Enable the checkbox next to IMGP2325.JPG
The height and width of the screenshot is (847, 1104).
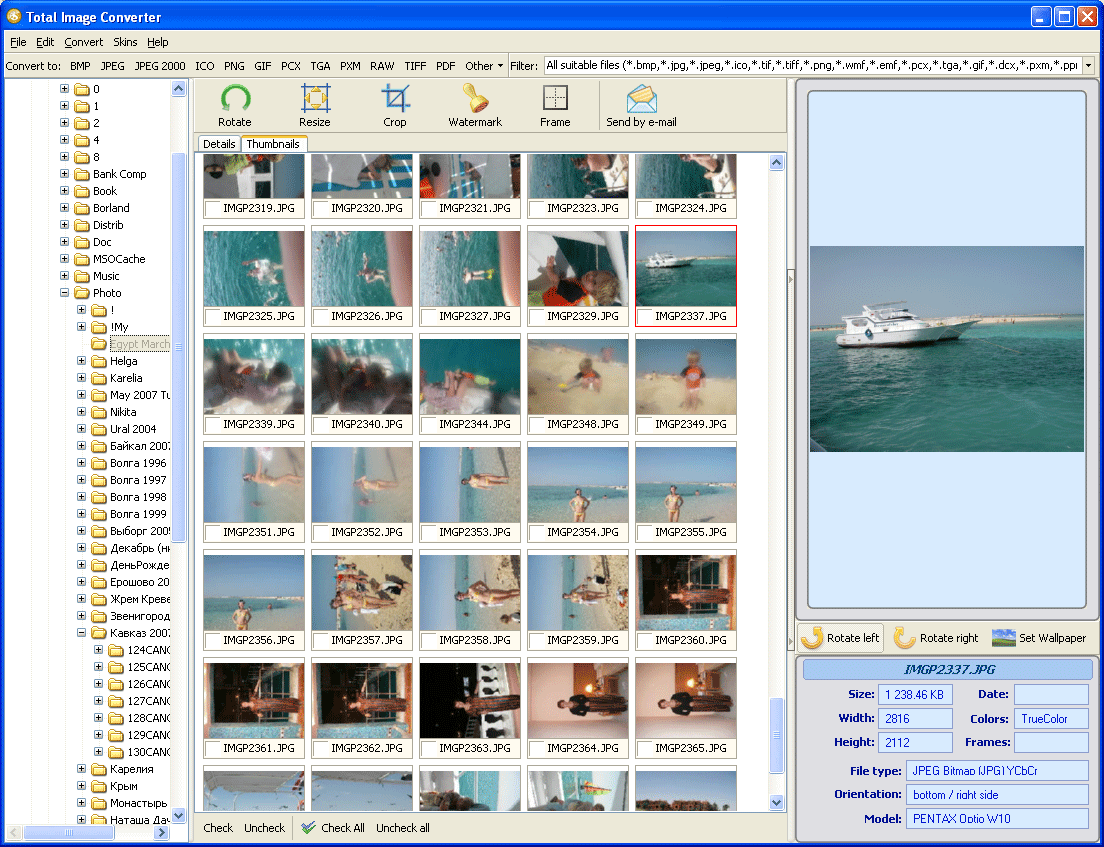tap(213, 317)
